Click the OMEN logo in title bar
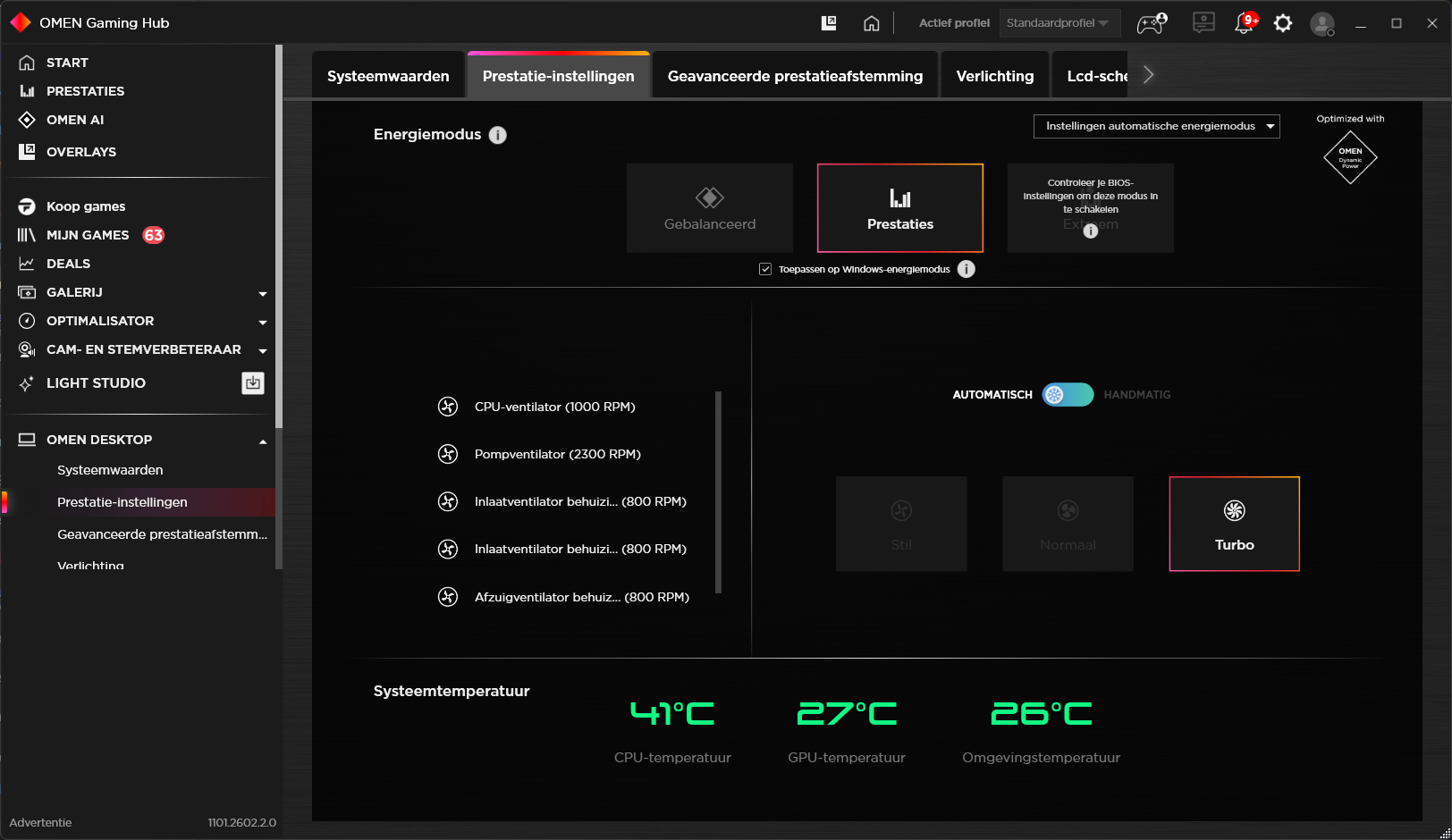1452x840 pixels. pos(21,22)
